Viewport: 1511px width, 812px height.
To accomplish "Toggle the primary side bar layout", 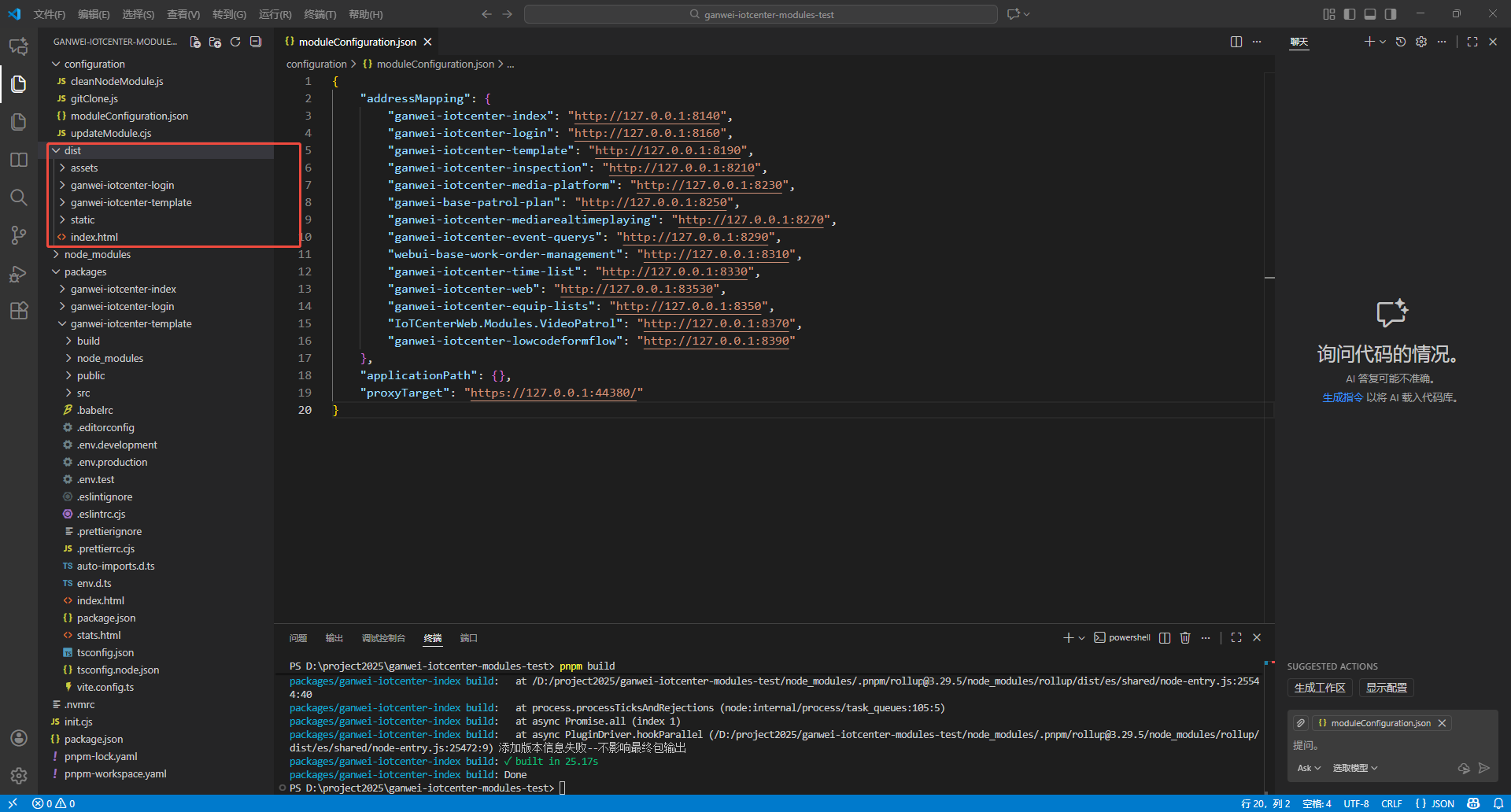I will coord(1350,14).
